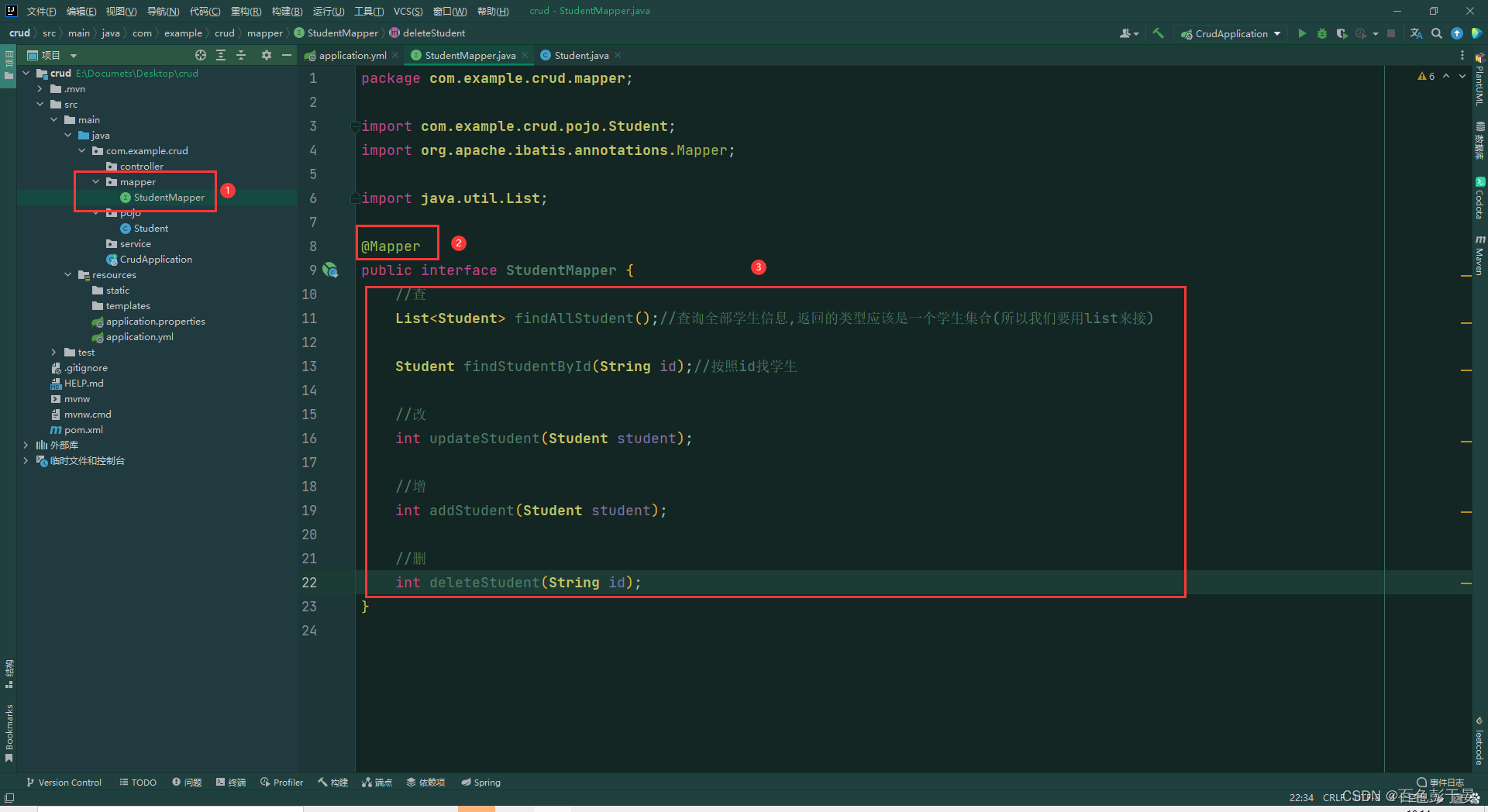
Task: Open Bookmarks tool window
Action: coord(9,733)
